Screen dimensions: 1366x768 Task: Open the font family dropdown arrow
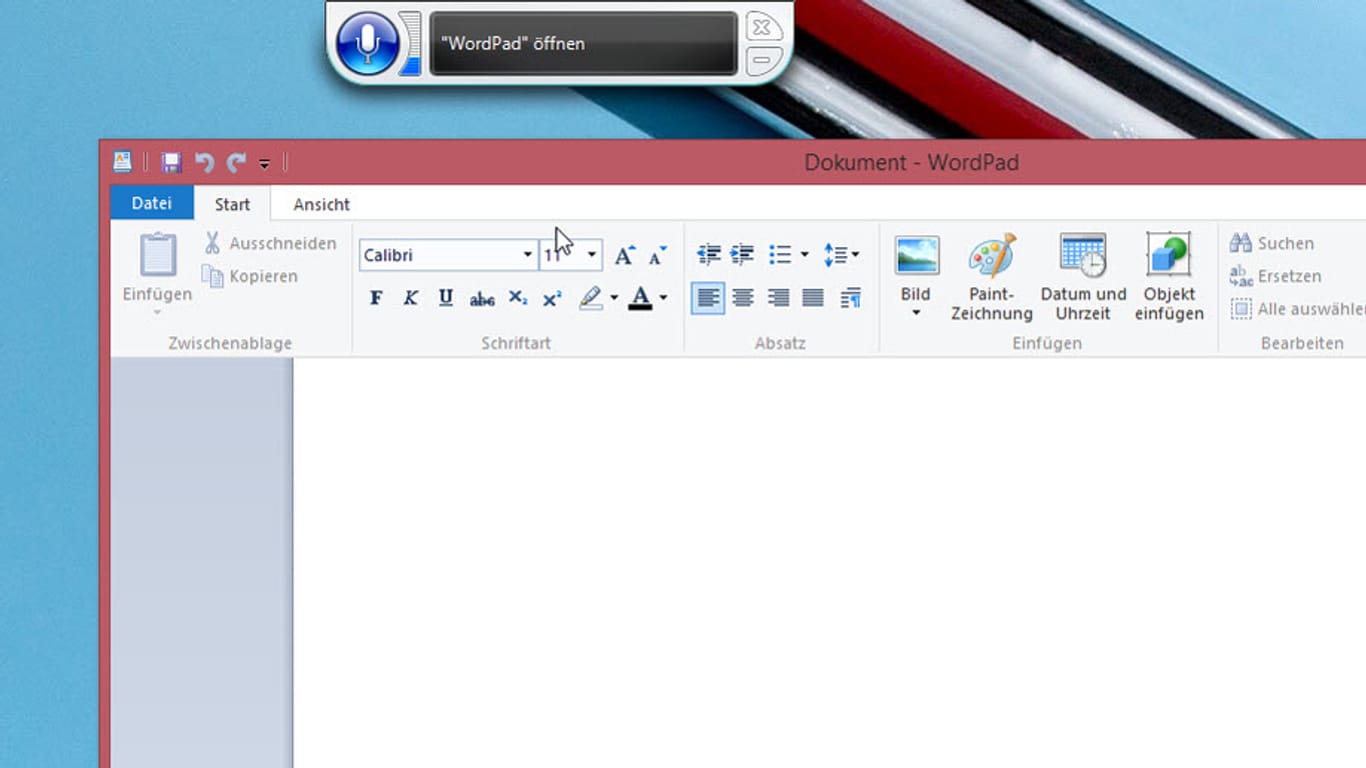(x=528, y=255)
